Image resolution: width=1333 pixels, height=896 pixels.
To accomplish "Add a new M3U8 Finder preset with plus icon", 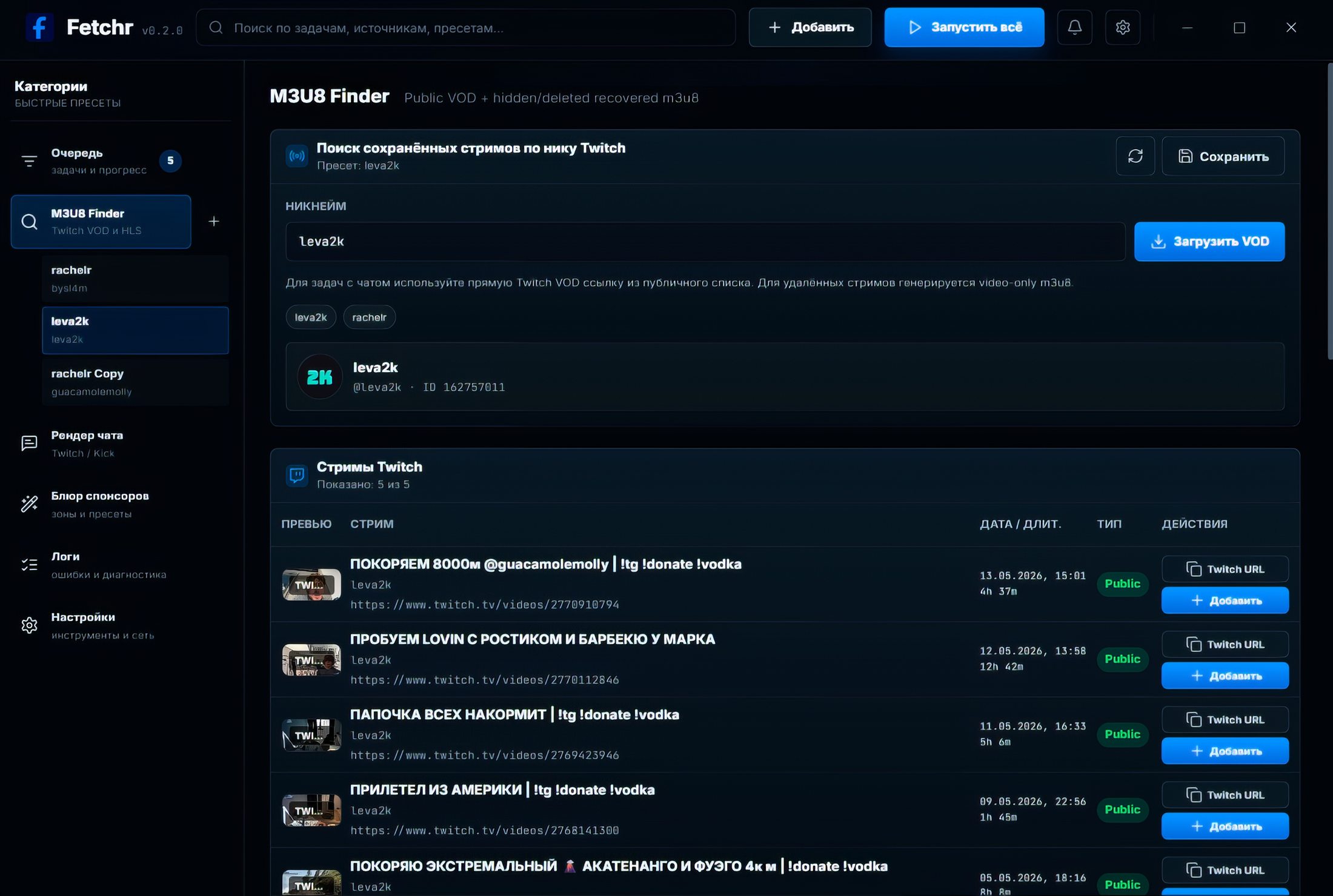I will (x=213, y=222).
